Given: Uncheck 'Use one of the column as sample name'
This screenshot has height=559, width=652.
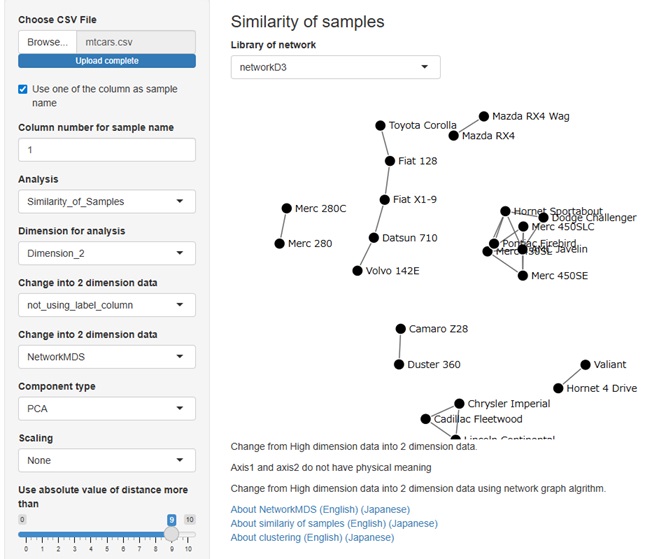Looking at the screenshot, I should click(23, 90).
